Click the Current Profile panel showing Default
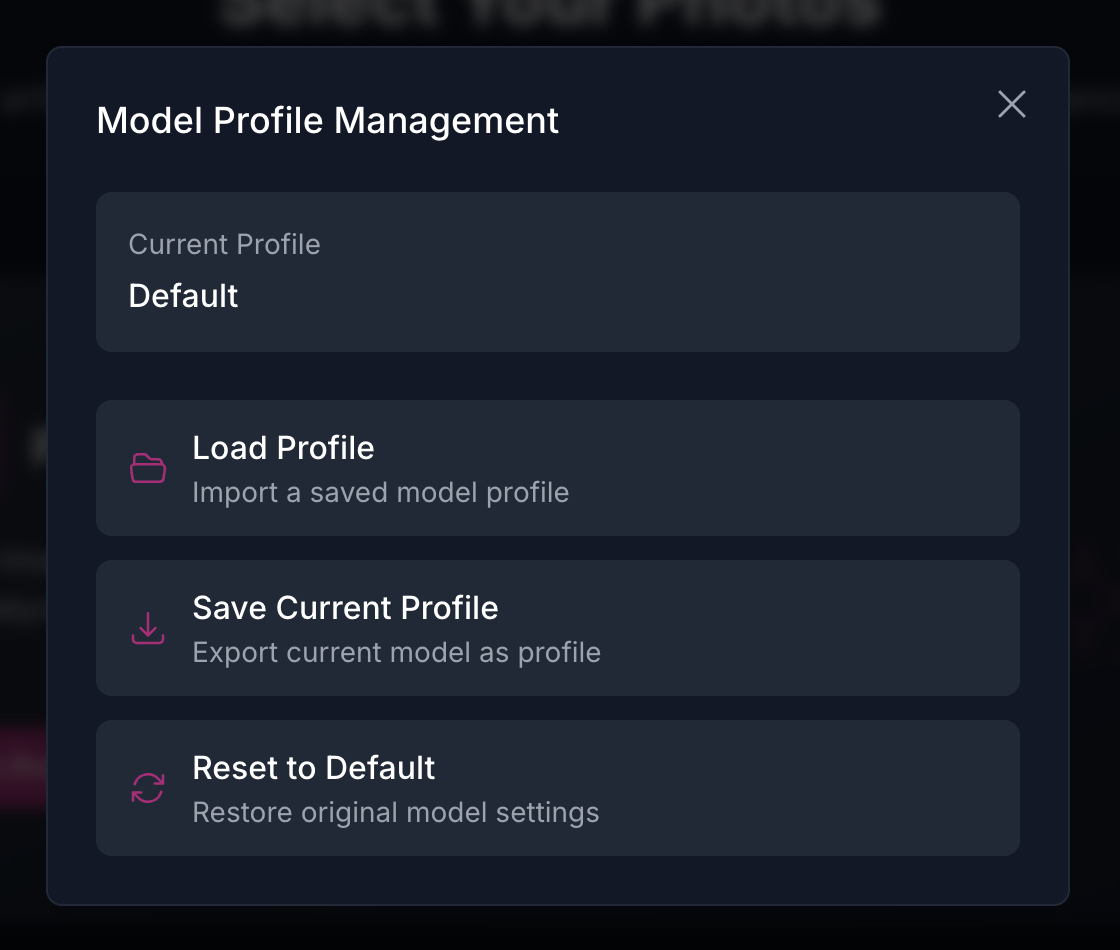Screen dimensions: 1120x950 558,271
